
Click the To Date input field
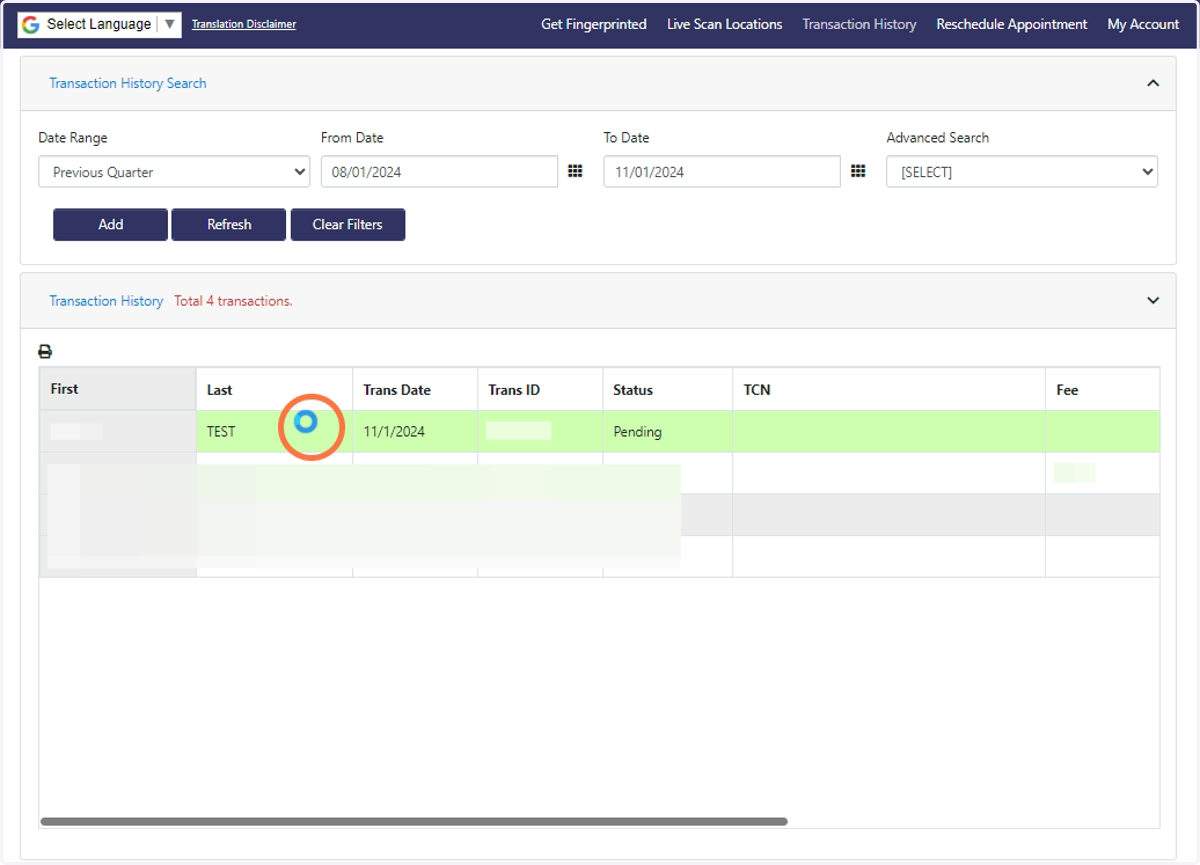[722, 172]
